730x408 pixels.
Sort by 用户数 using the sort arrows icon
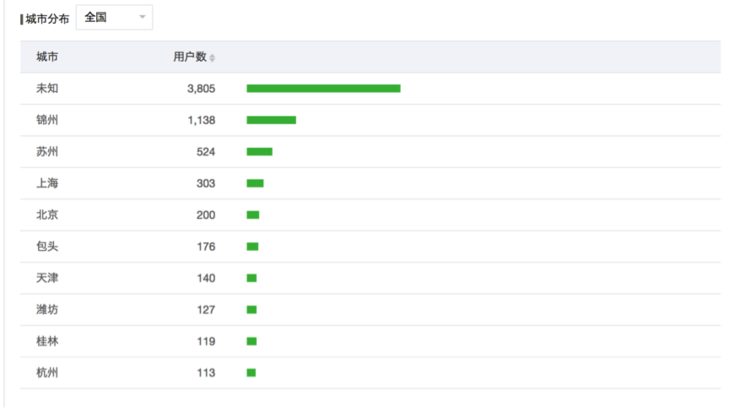tap(212, 58)
